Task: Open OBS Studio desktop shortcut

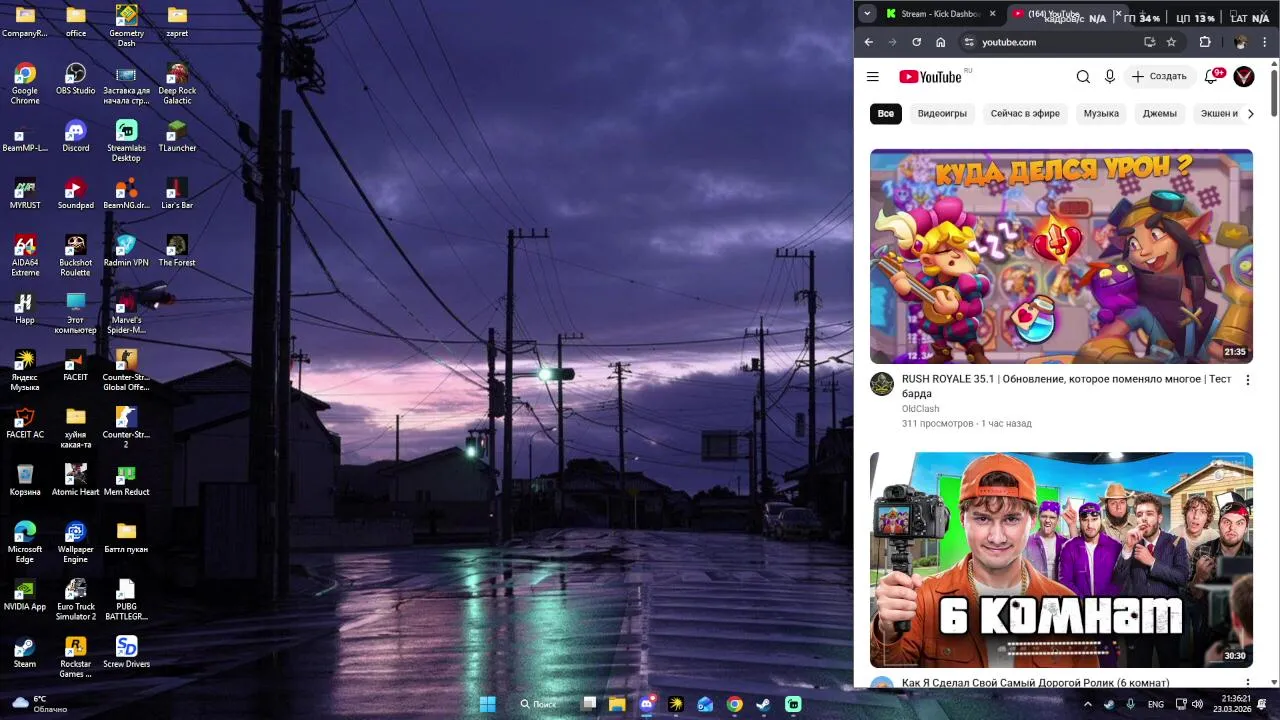Action: click(x=76, y=79)
